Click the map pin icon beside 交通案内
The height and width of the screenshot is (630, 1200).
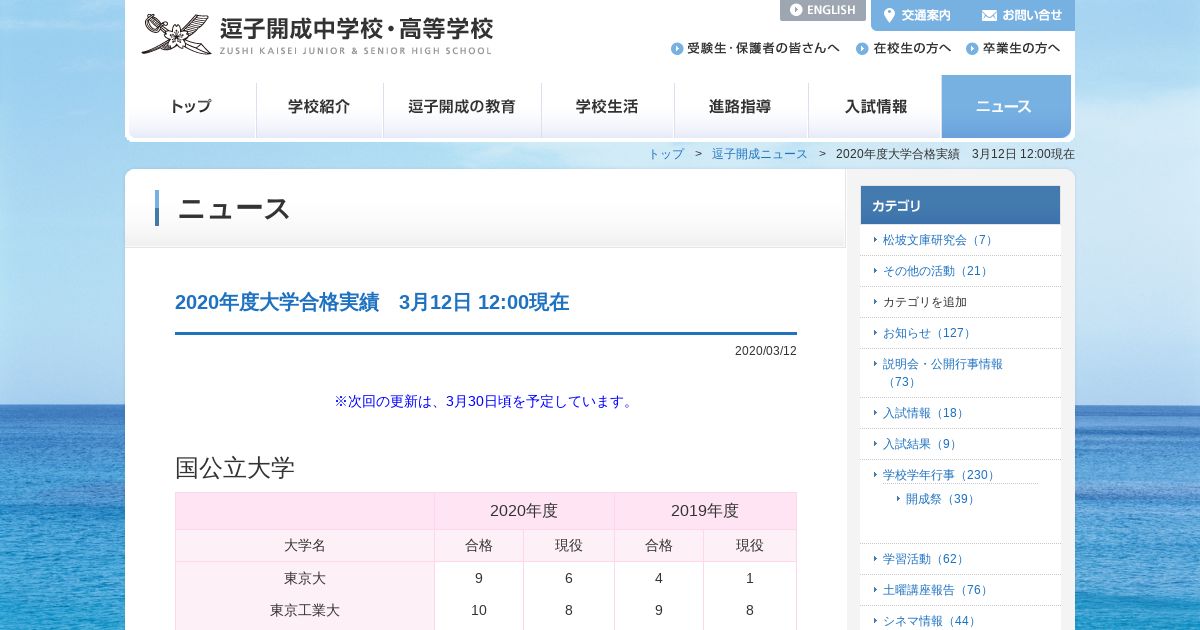click(x=889, y=15)
